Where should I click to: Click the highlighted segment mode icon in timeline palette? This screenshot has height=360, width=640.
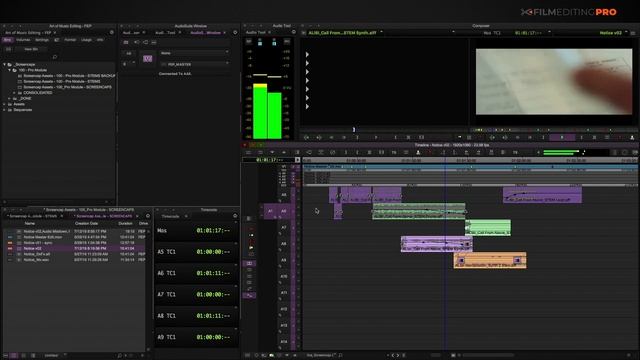coord(249,263)
